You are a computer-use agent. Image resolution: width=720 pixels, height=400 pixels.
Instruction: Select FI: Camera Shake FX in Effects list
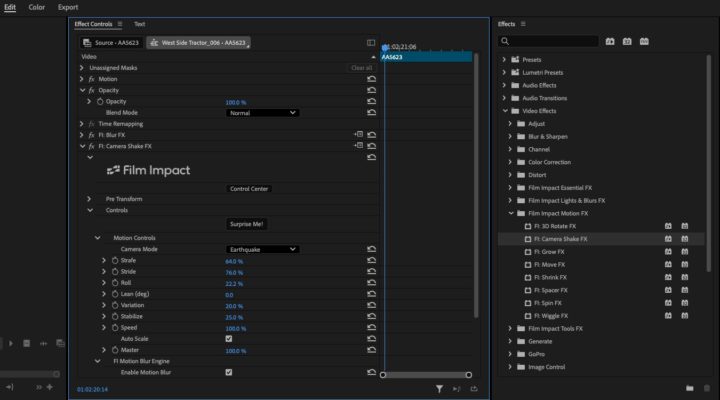tap(560, 239)
